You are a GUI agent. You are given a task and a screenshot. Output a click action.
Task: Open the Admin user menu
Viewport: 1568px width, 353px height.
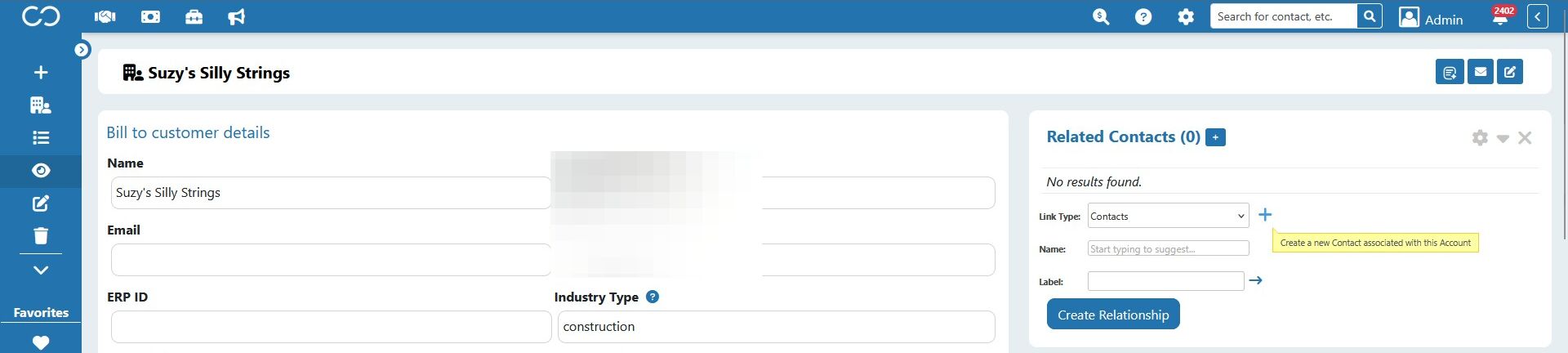(x=1431, y=17)
